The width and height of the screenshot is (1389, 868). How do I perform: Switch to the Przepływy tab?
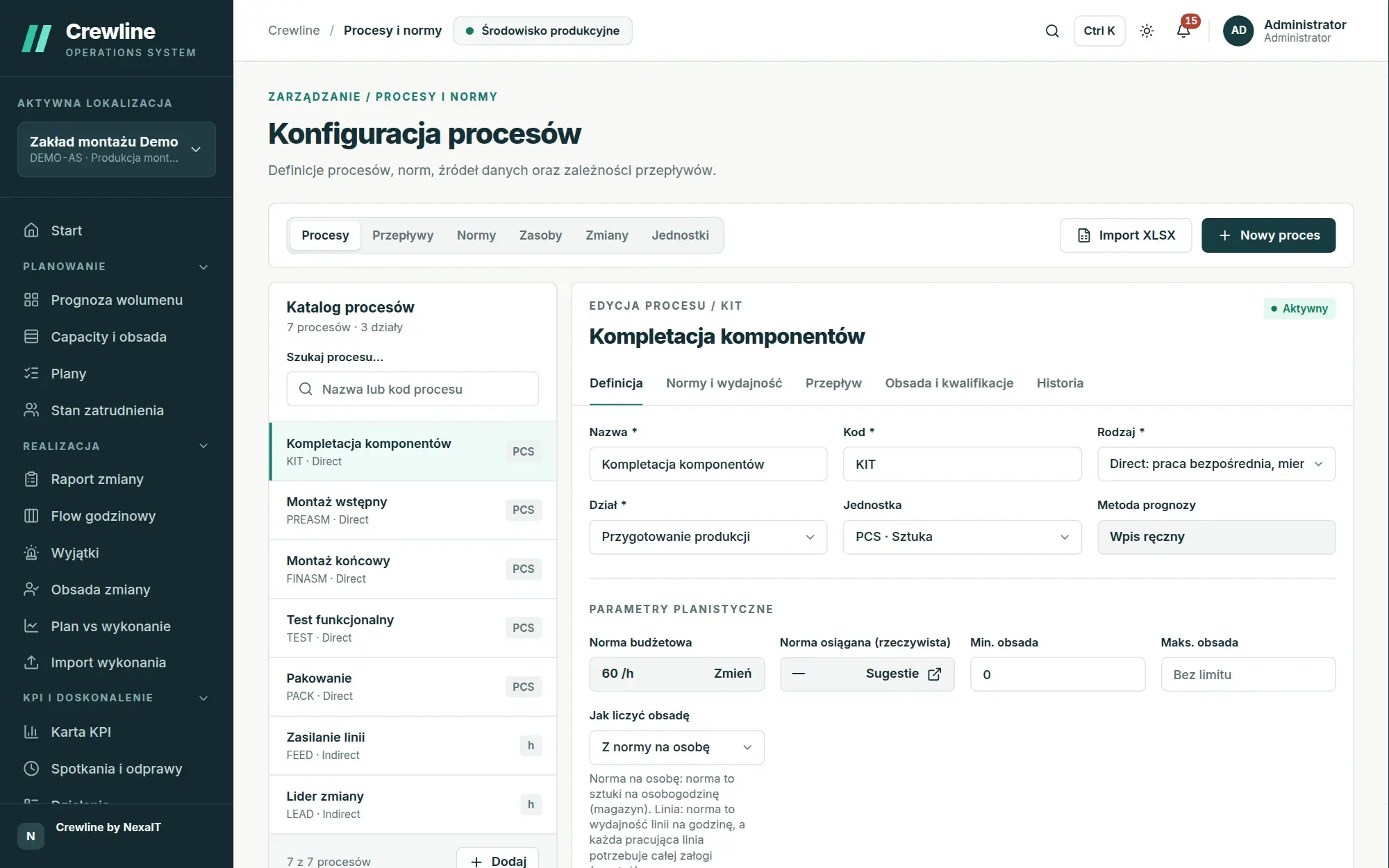point(403,235)
